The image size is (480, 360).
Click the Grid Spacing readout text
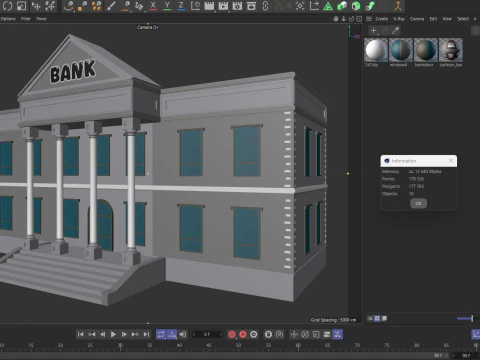click(333, 320)
